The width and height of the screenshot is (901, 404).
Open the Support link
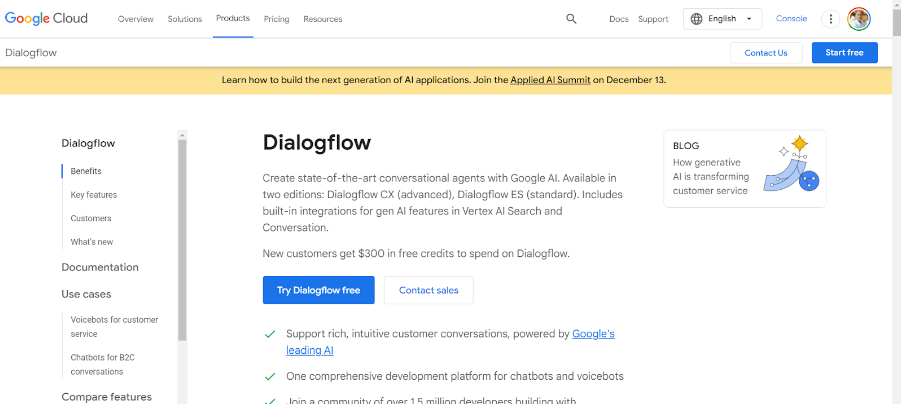(653, 19)
